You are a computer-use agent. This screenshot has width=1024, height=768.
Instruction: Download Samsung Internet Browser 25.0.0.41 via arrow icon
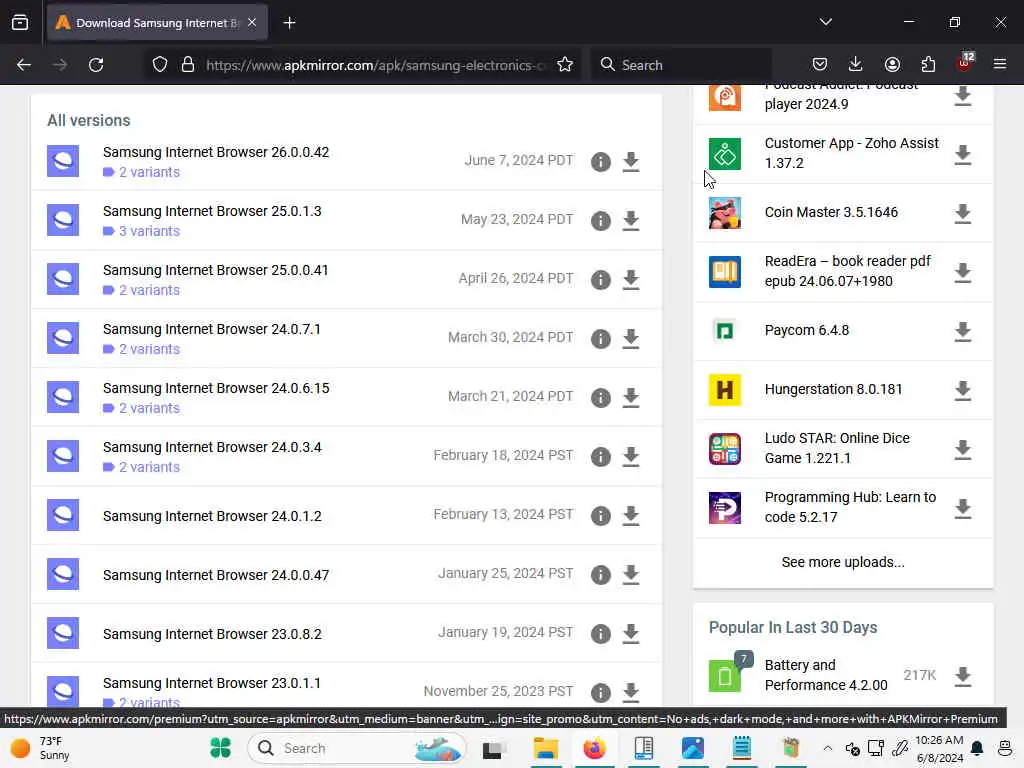click(630, 280)
